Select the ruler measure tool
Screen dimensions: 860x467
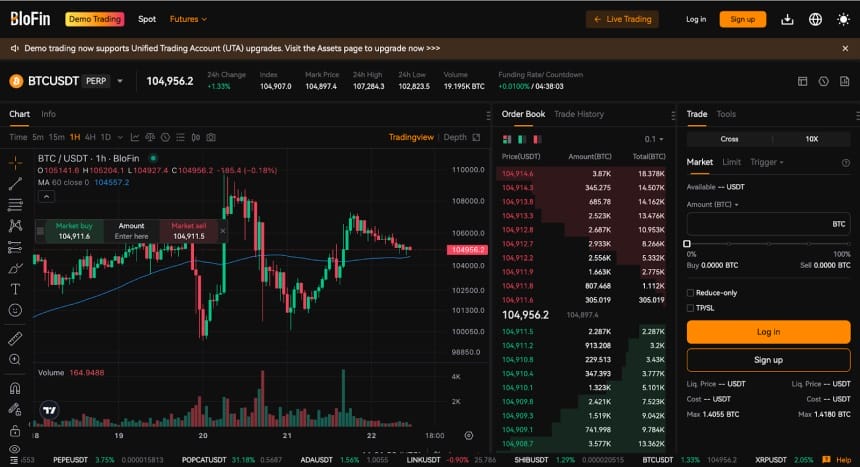click(15, 339)
